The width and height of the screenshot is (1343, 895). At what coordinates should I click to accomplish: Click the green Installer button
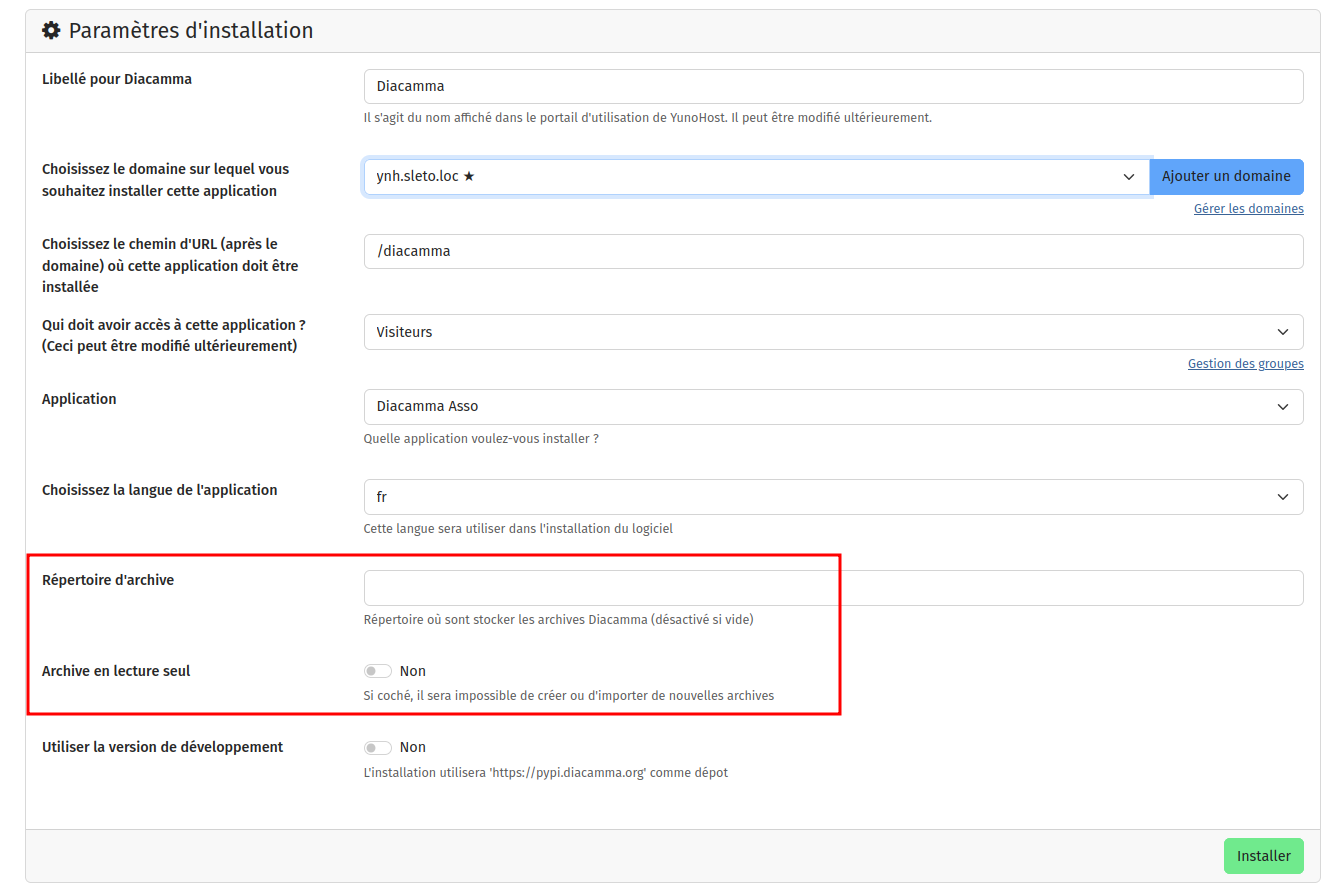click(x=1263, y=856)
